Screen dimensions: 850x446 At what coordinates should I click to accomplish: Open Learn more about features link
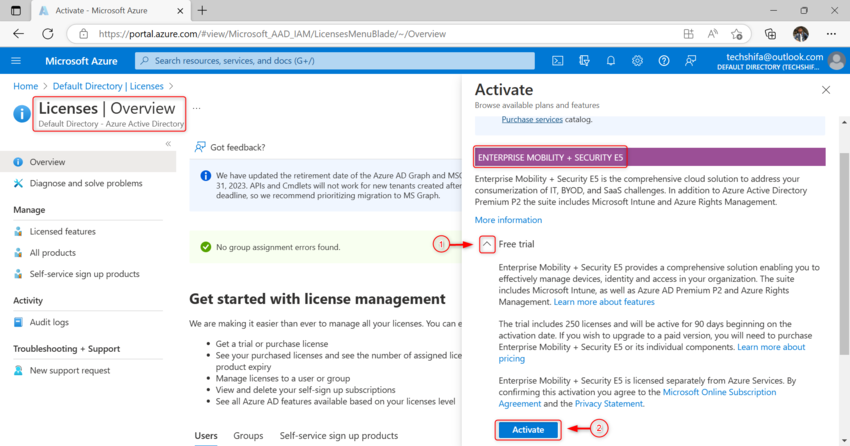604,302
